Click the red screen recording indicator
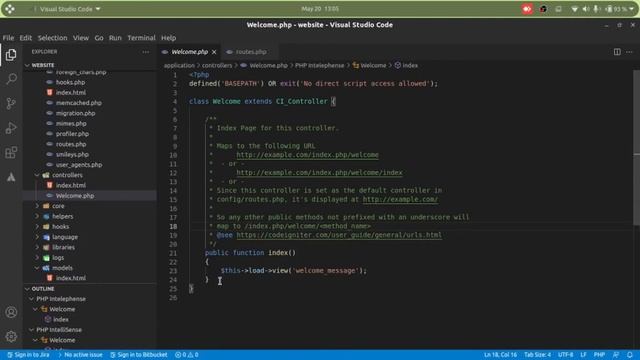 [527, 9]
